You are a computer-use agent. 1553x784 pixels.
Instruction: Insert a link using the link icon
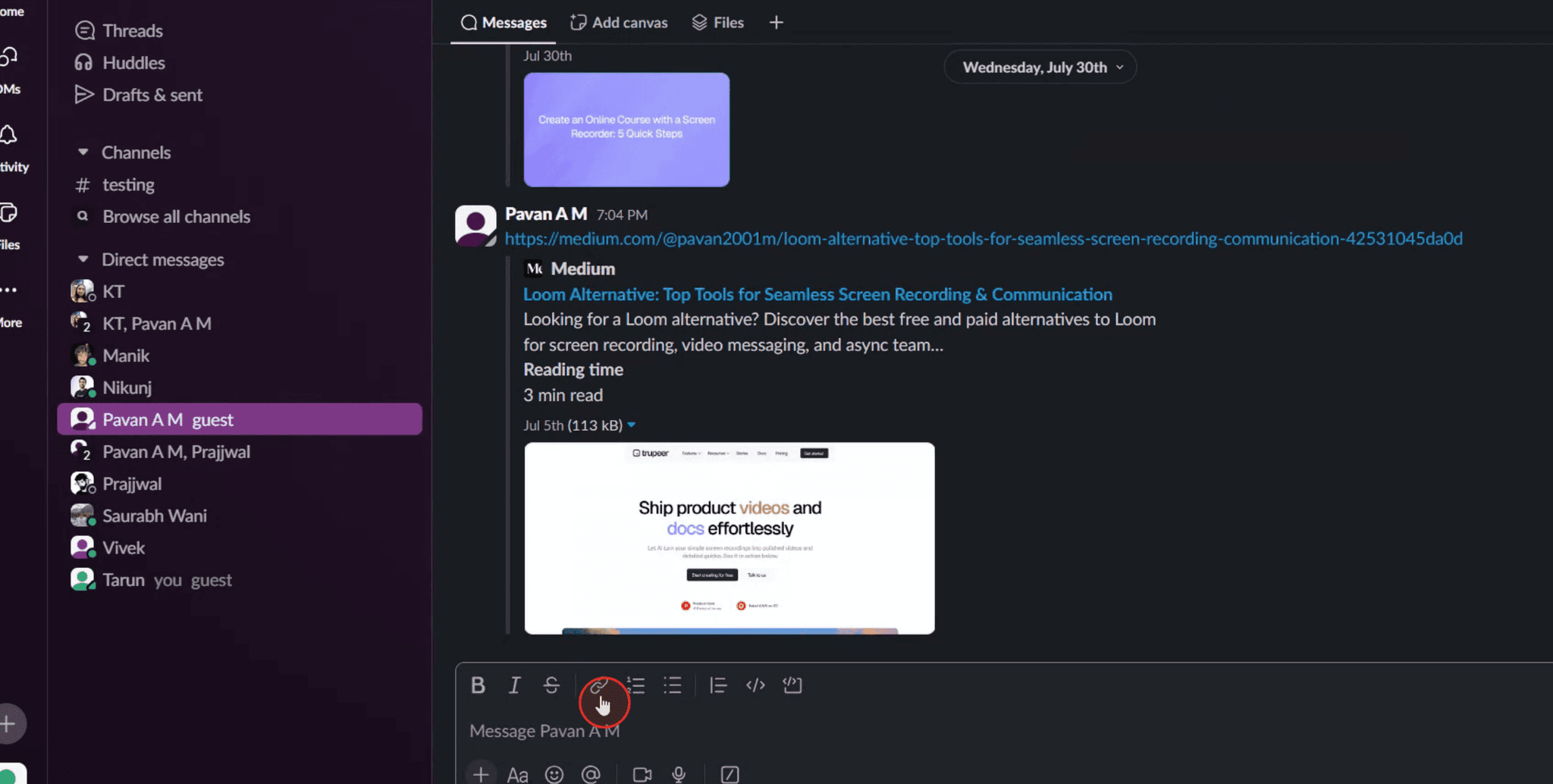pos(599,685)
